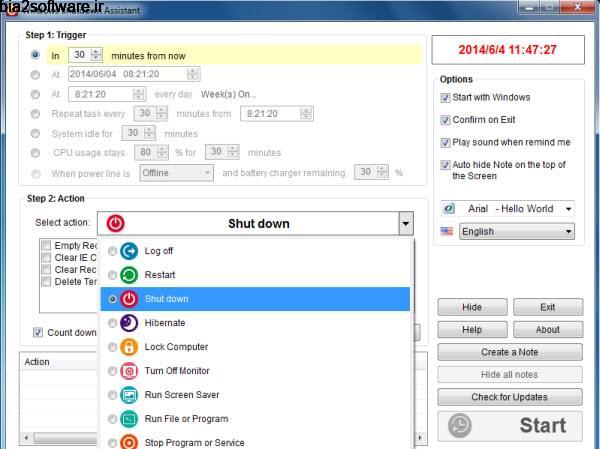The height and width of the screenshot is (449, 600).
Task: Open the date picker for 2014/06/04 field
Action: point(193,74)
